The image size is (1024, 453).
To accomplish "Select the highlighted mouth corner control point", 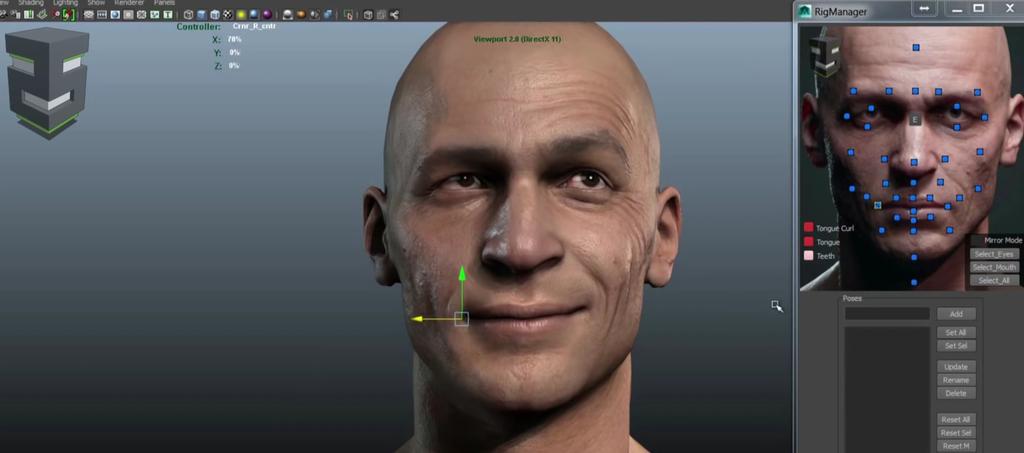I will point(878,205).
